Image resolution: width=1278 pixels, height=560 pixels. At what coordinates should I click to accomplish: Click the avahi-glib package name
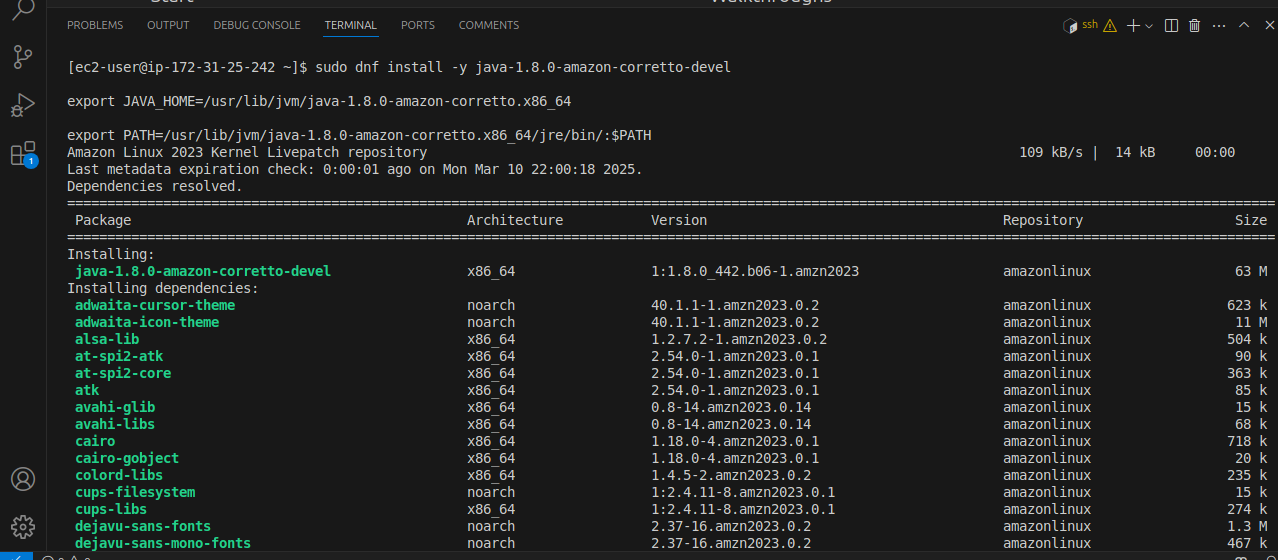tap(115, 408)
